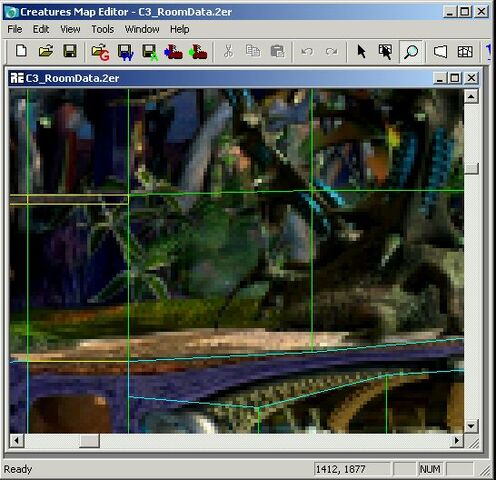This screenshot has height=480, width=496.
Task: Select the room drawing polygon tool
Action: point(440,52)
